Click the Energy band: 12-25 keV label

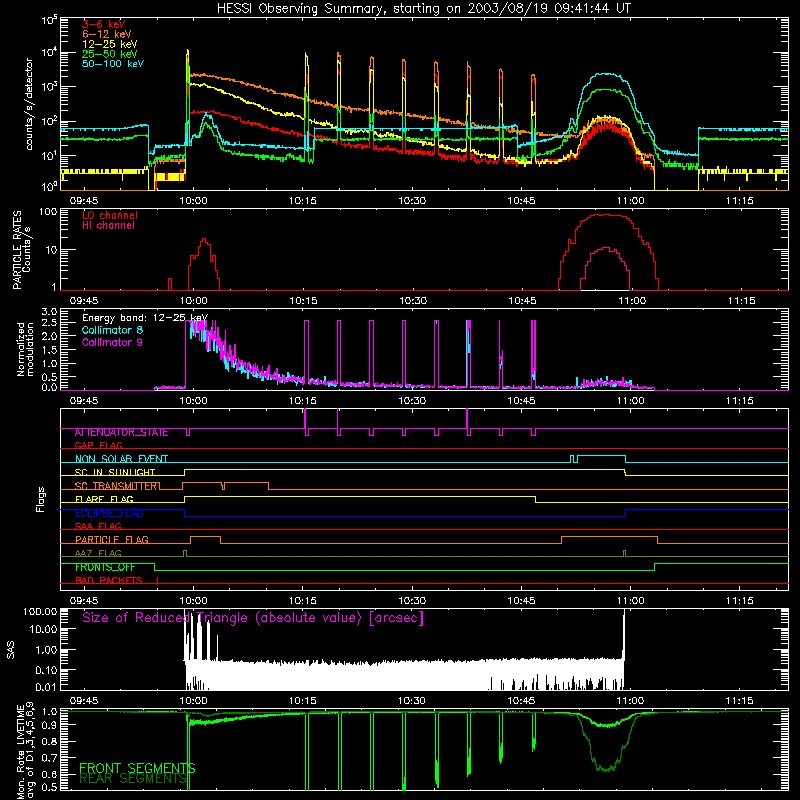(145, 318)
